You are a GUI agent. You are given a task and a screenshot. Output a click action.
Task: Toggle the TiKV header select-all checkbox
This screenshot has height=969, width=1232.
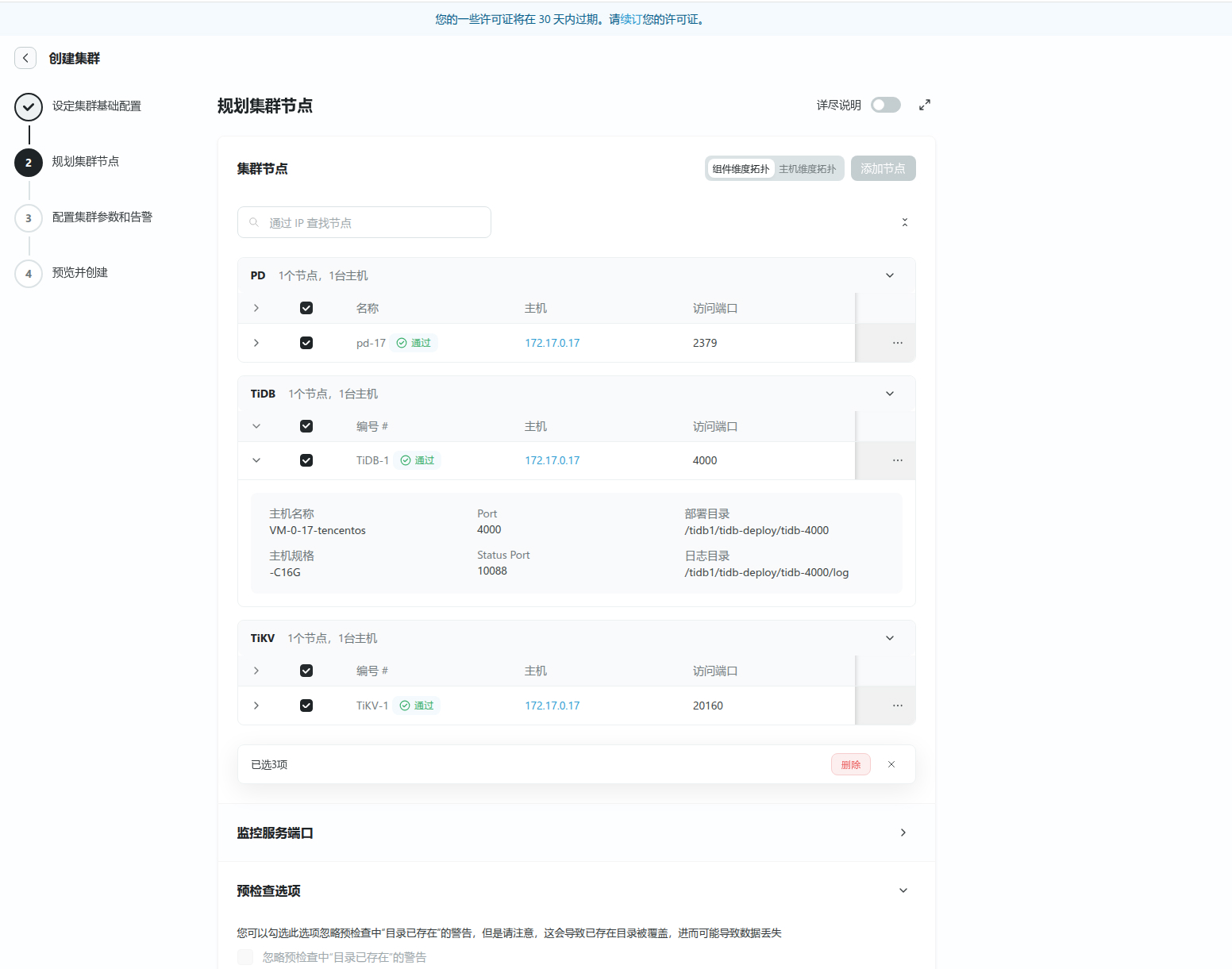click(306, 671)
